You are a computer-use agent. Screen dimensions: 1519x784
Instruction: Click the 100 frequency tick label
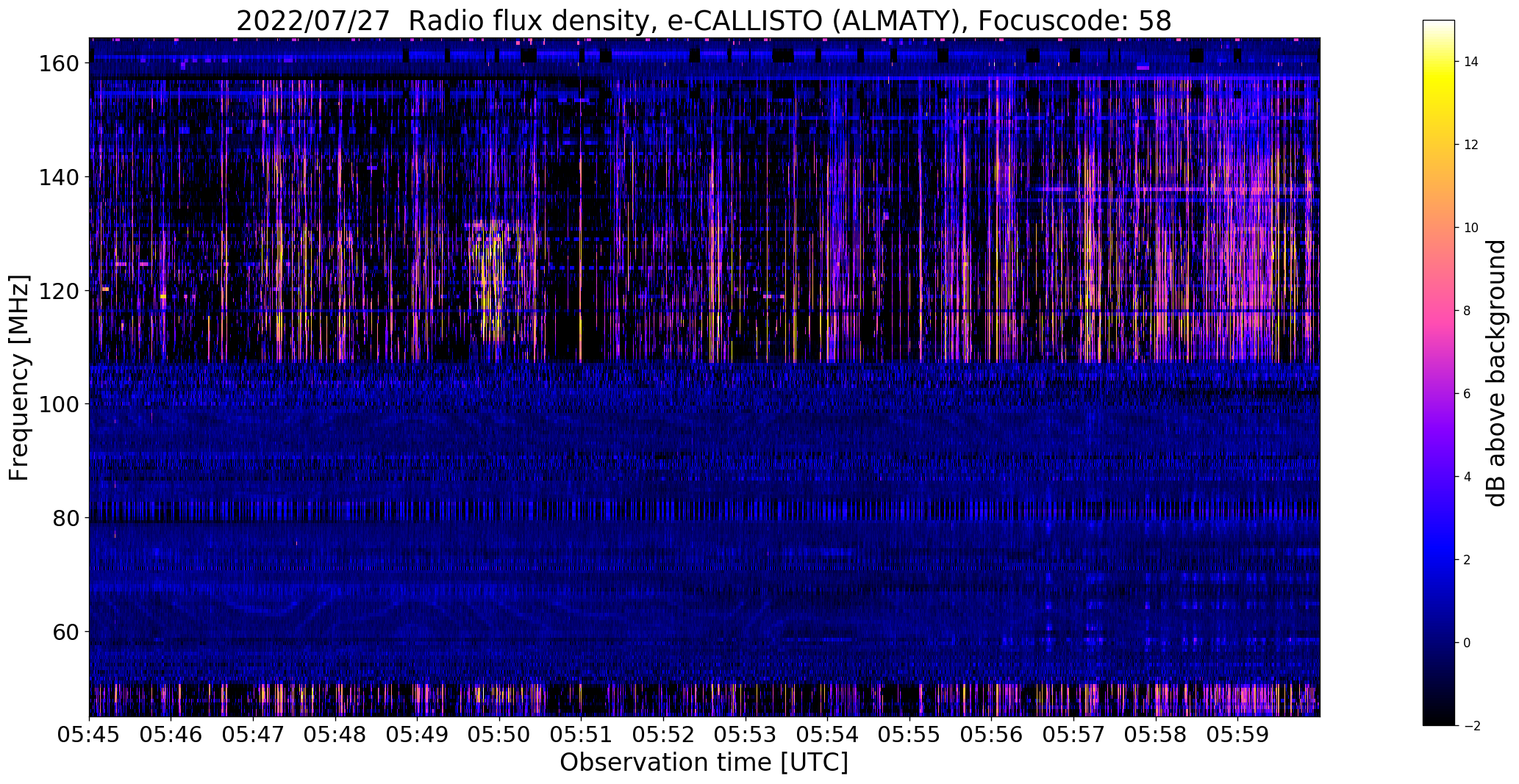(x=58, y=404)
